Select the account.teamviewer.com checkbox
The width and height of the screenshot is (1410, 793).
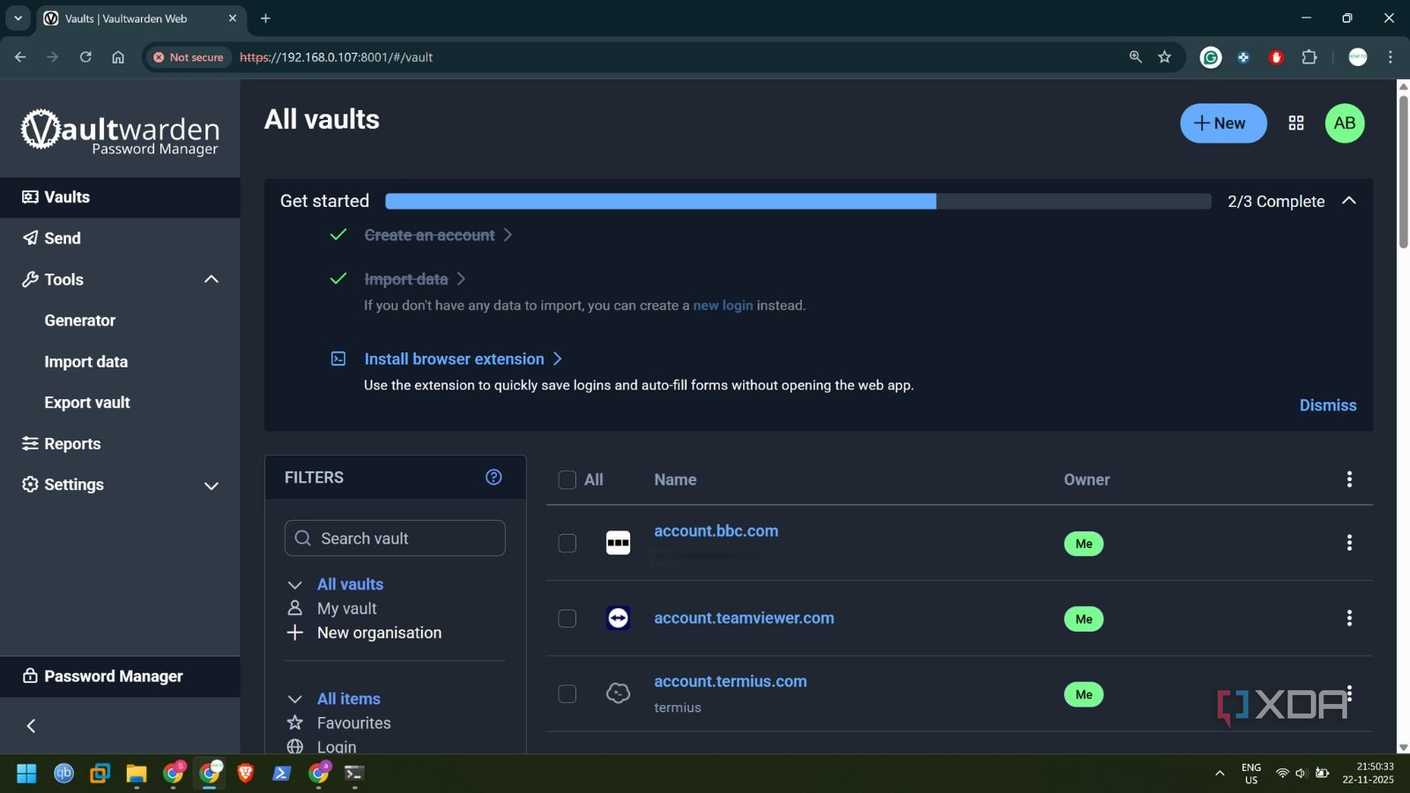click(x=567, y=618)
